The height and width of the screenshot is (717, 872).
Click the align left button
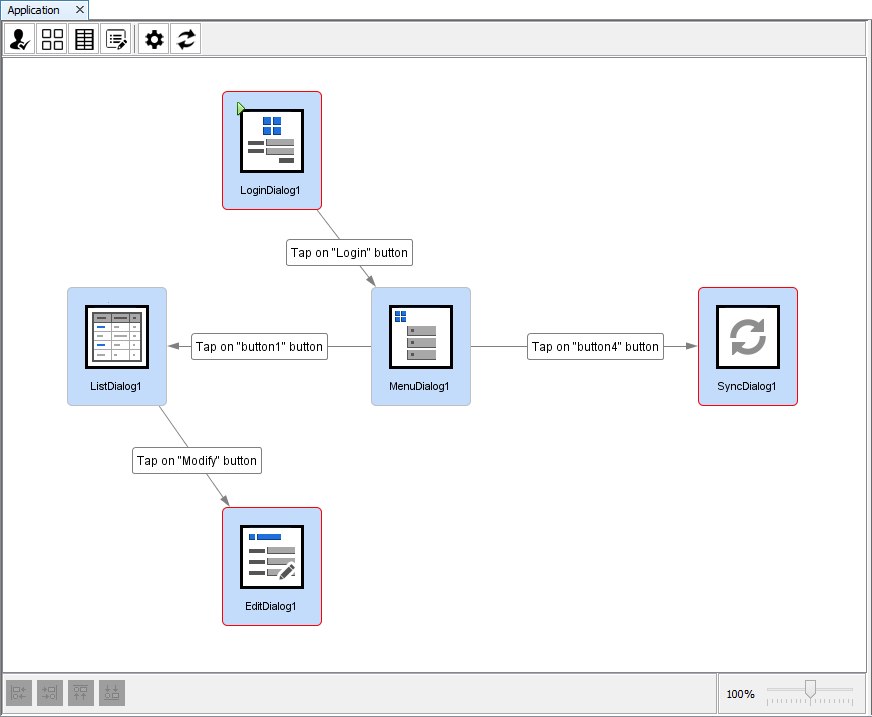19,692
